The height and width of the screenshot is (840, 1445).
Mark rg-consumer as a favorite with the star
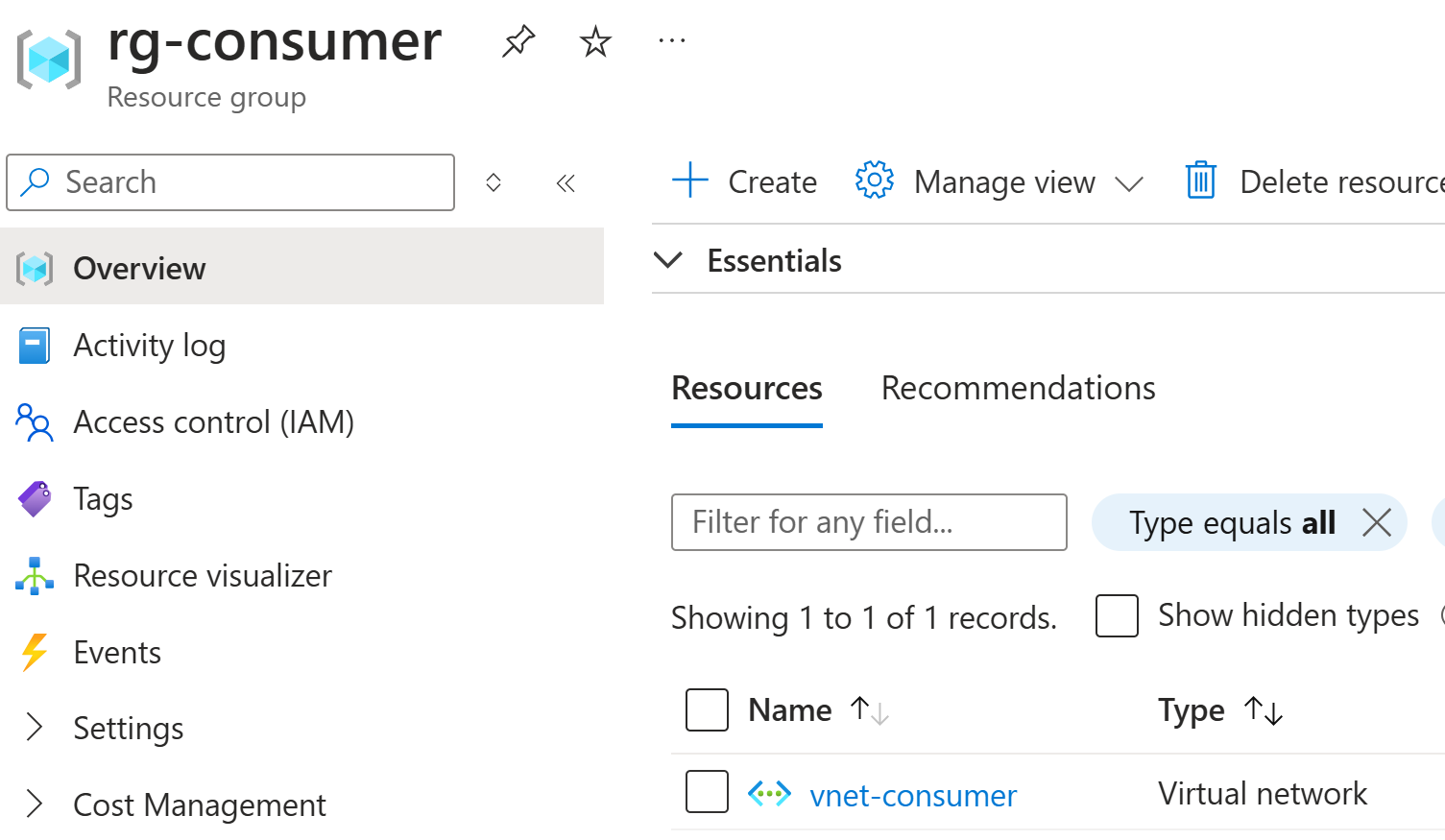595,41
